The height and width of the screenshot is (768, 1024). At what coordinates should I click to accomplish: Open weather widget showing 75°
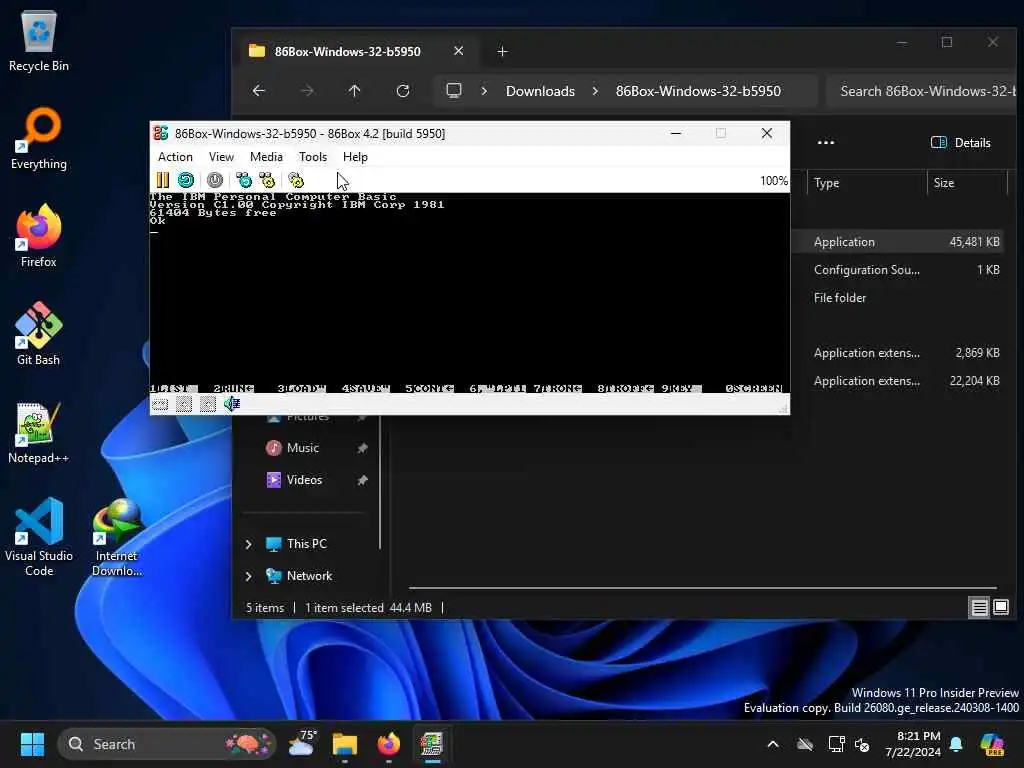coord(302,744)
